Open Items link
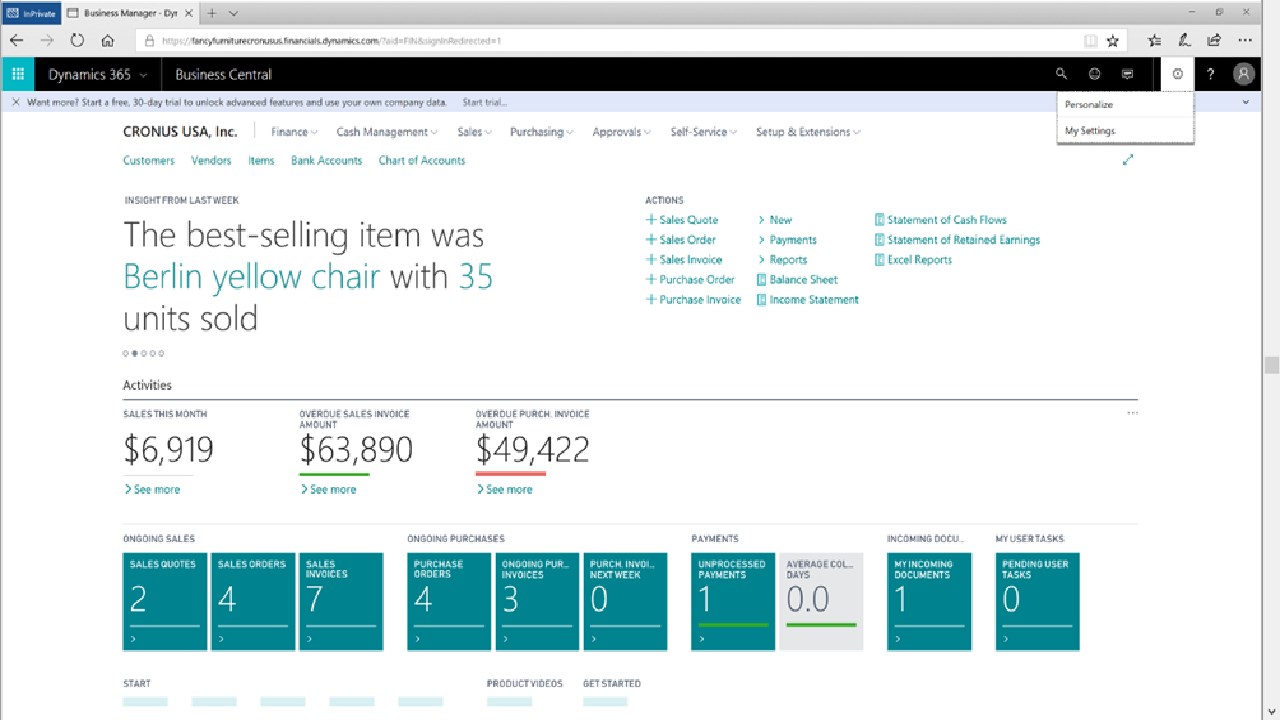The height and width of the screenshot is (720, 1280). [261, 160]
